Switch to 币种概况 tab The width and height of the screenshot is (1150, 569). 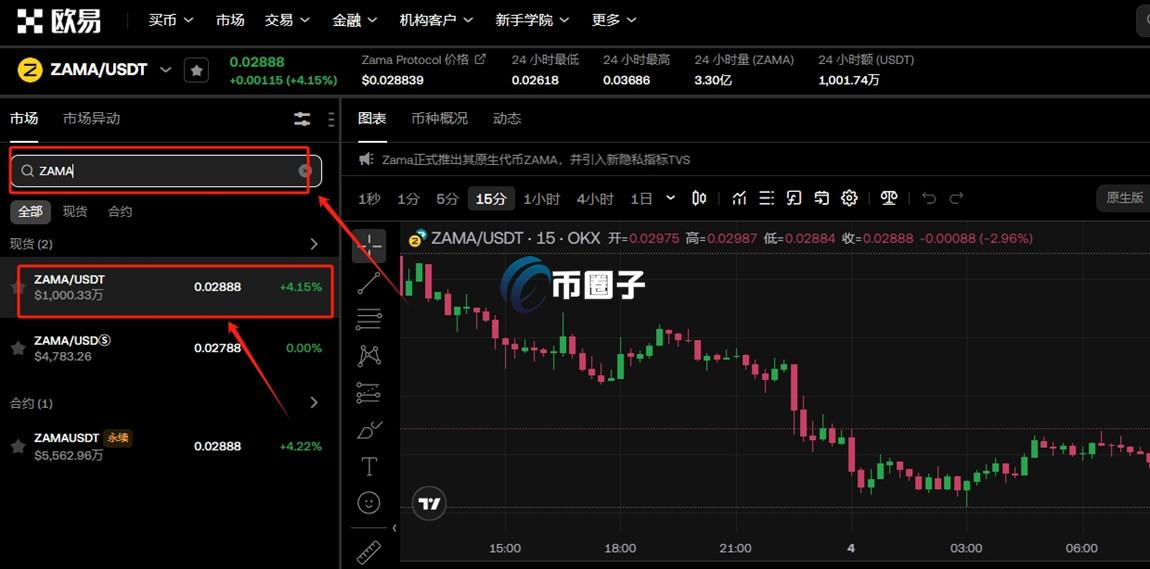point(439,118)
